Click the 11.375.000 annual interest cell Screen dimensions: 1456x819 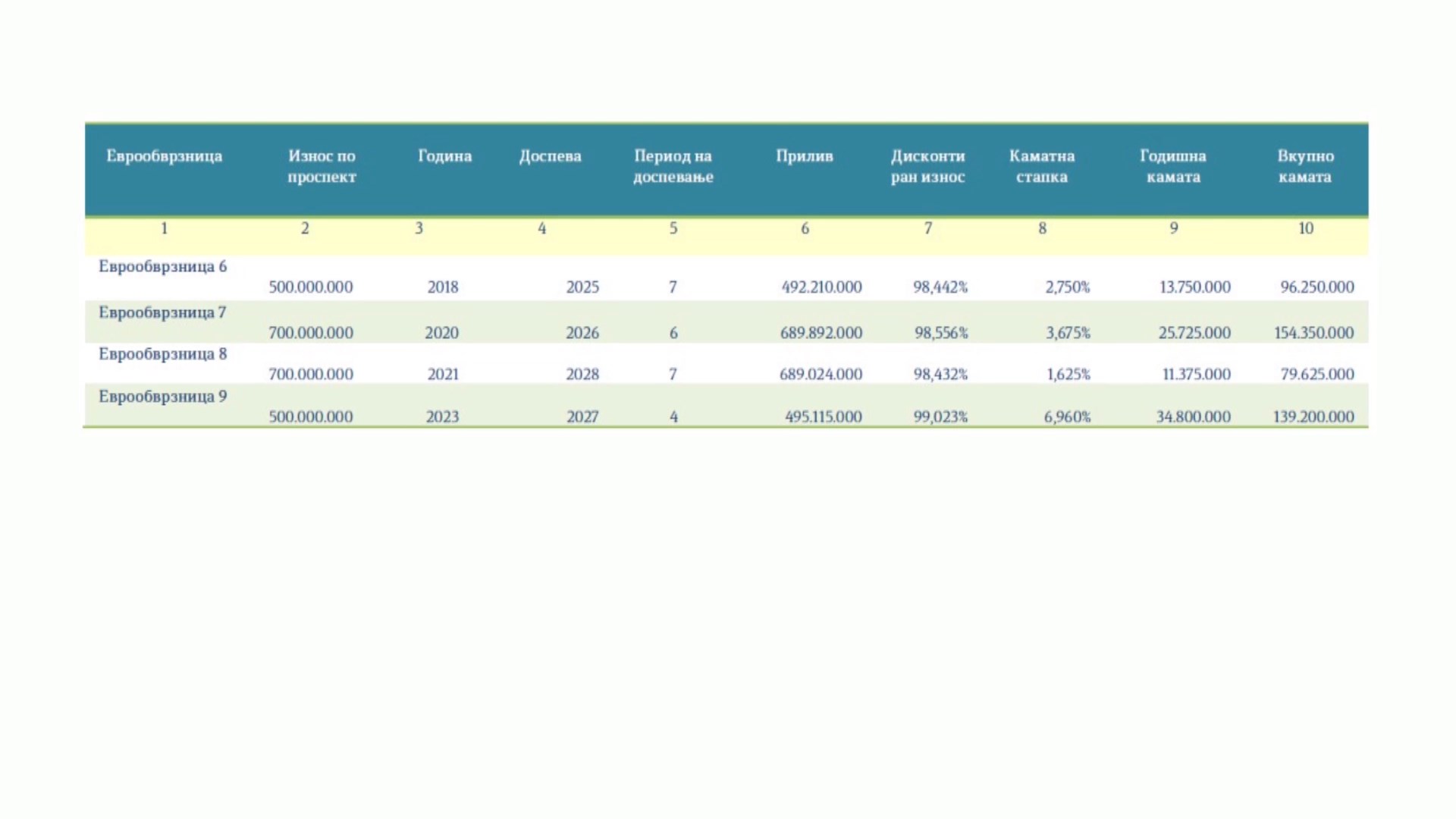point(1196,375)
